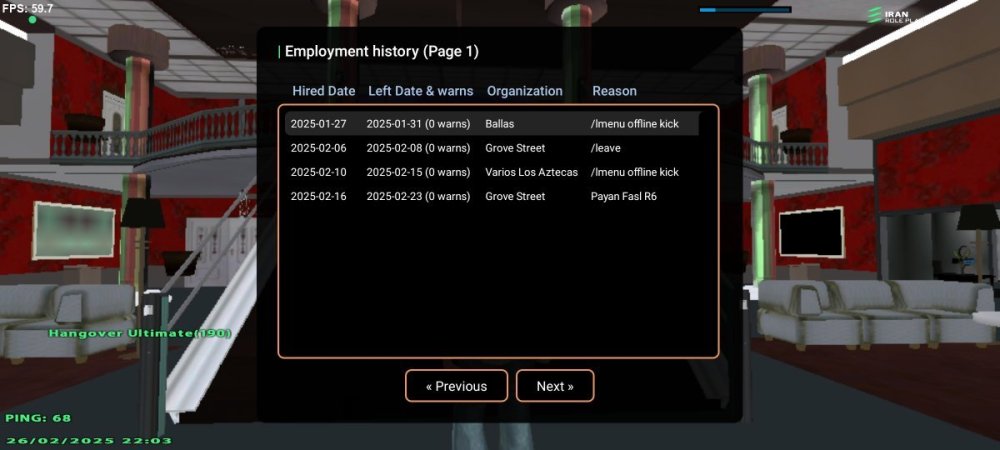Image resolution: width=1000 pixels, height=450 pixels.
Task: Click the Reason column header
Action: [614, 91]
